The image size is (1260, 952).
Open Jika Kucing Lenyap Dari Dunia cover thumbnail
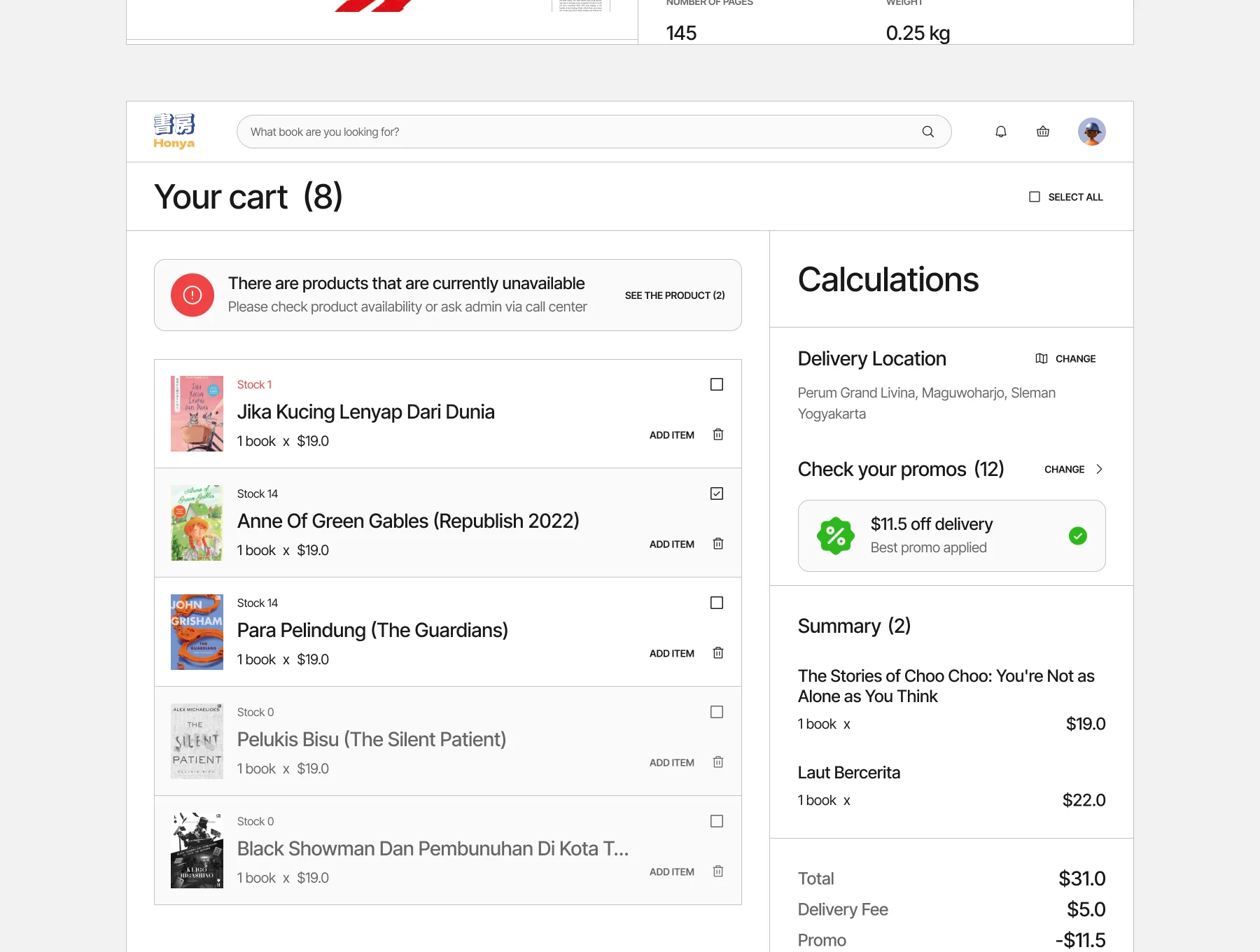[x=197, y=414]
